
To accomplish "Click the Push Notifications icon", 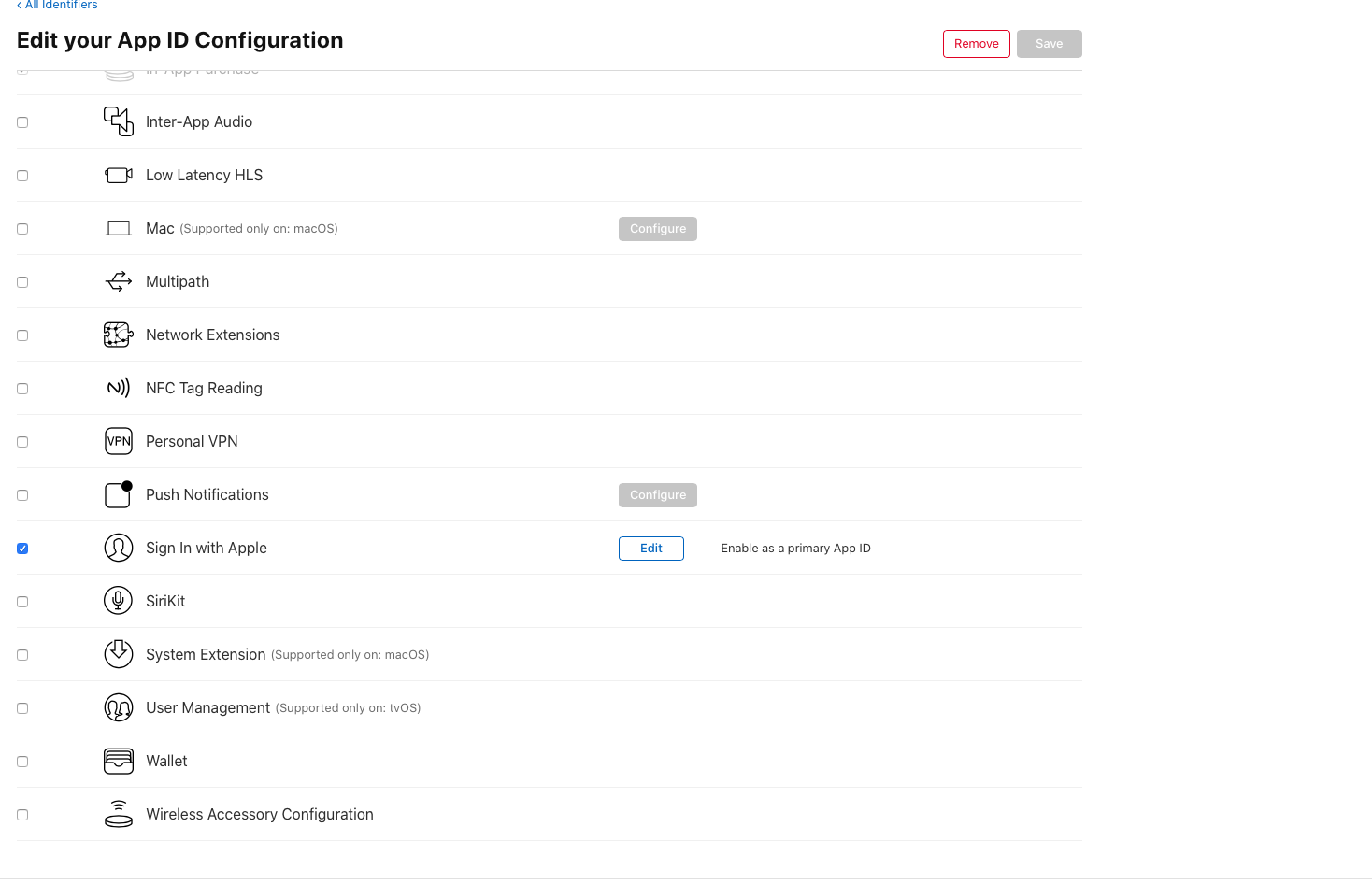I will (x=119, y=494).
